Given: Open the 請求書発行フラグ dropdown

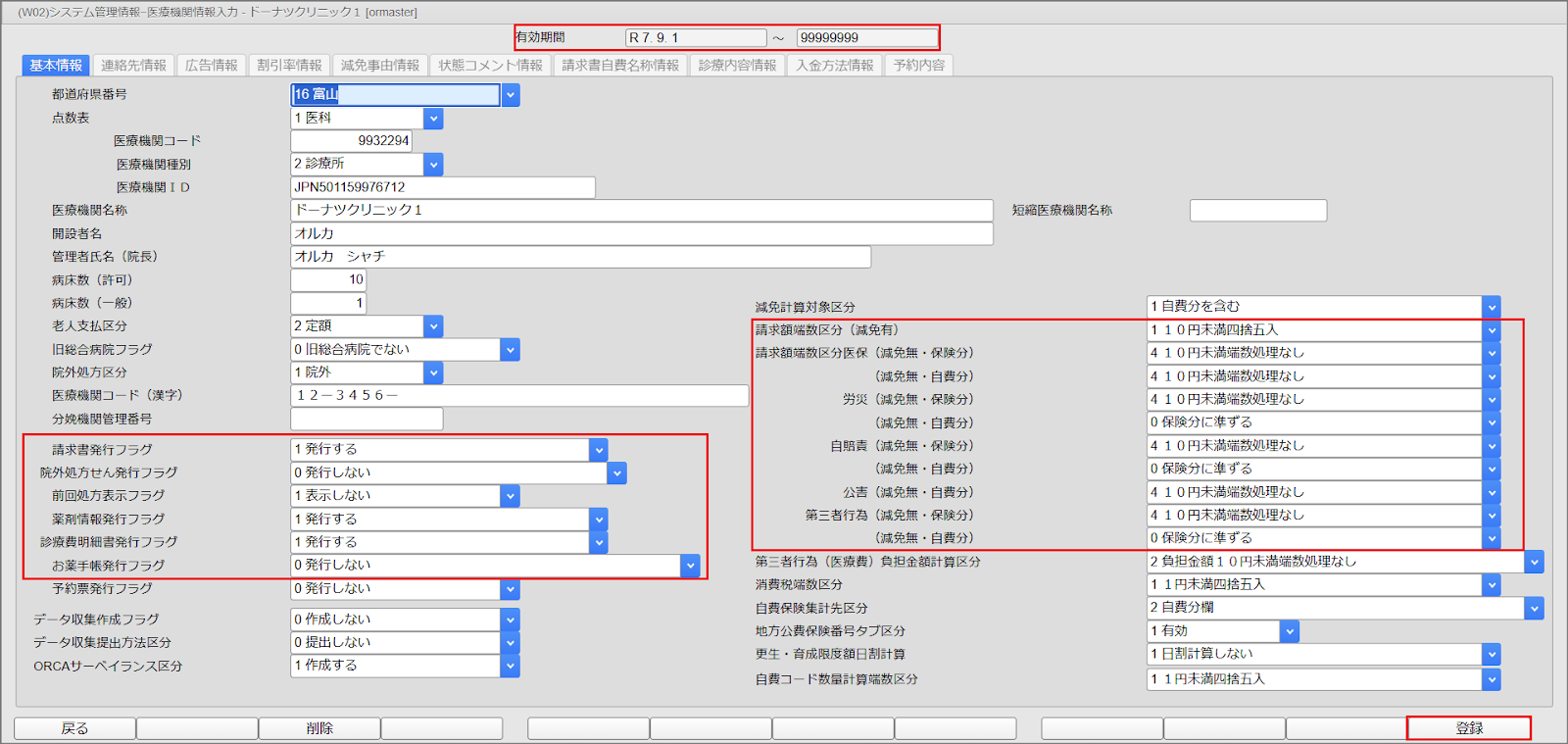Looking at the screenshot, I should coord(599,450).
